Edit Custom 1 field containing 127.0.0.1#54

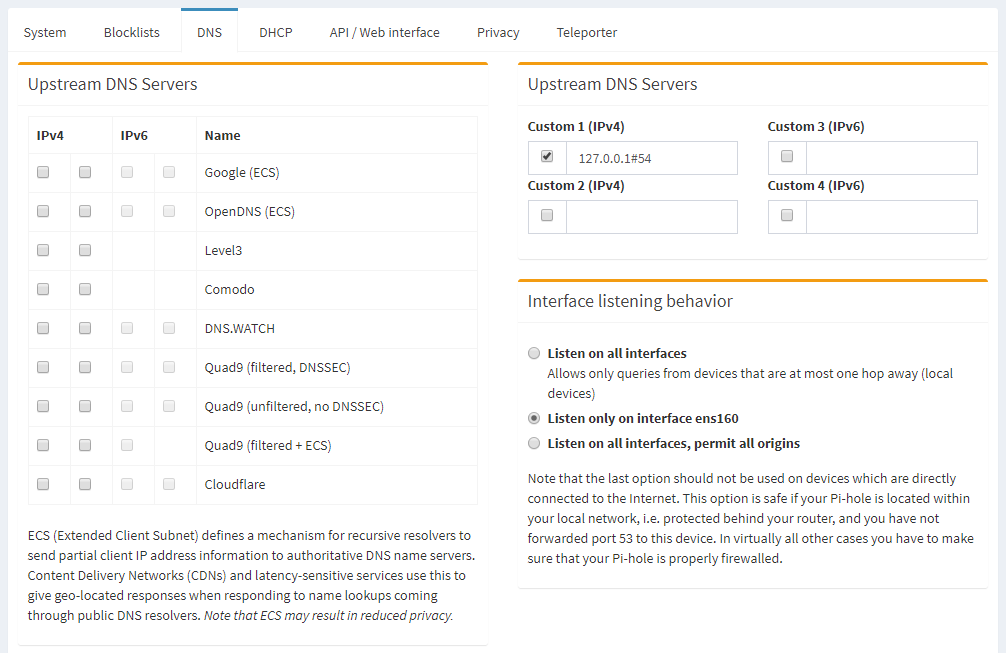coord(652,158)
